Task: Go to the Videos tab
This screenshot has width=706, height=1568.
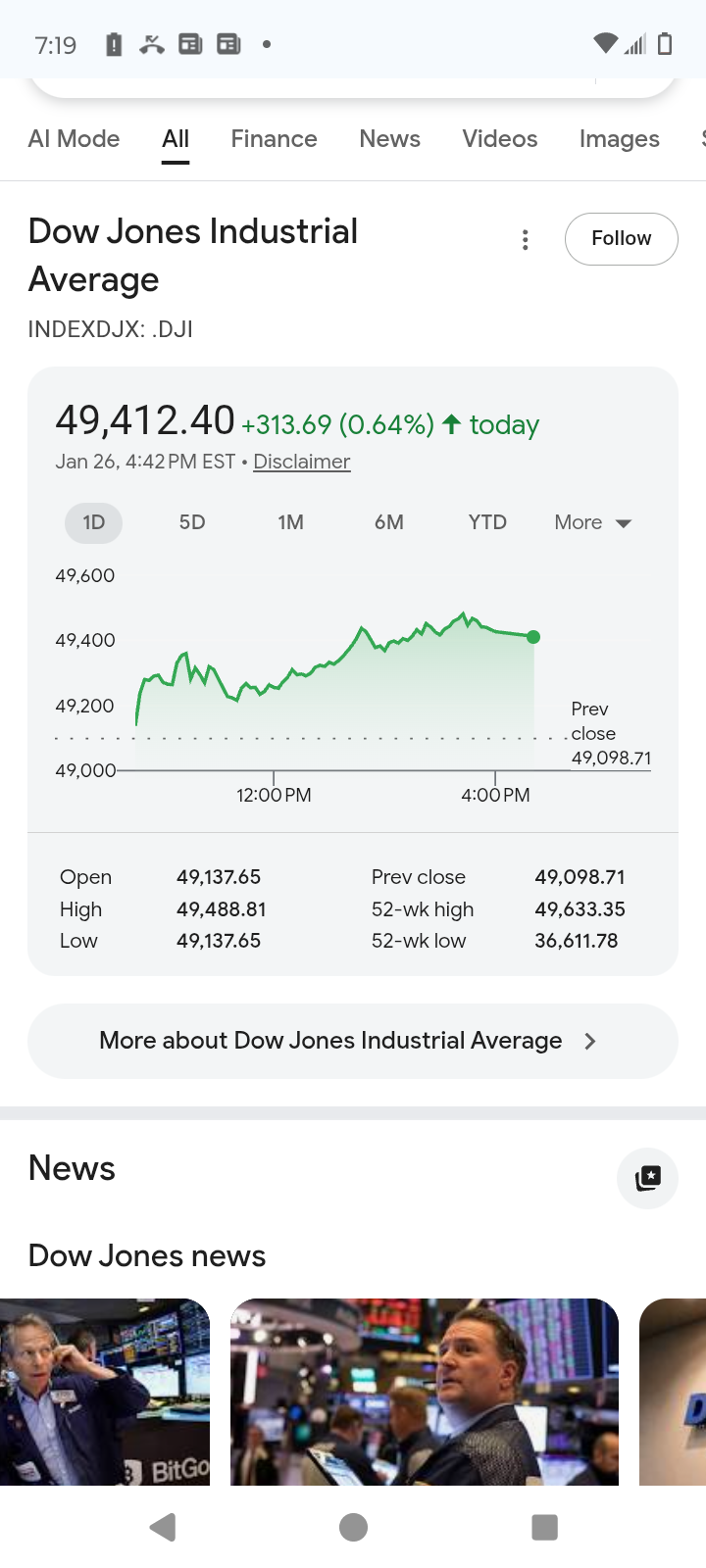Action: tap(499, 139)
